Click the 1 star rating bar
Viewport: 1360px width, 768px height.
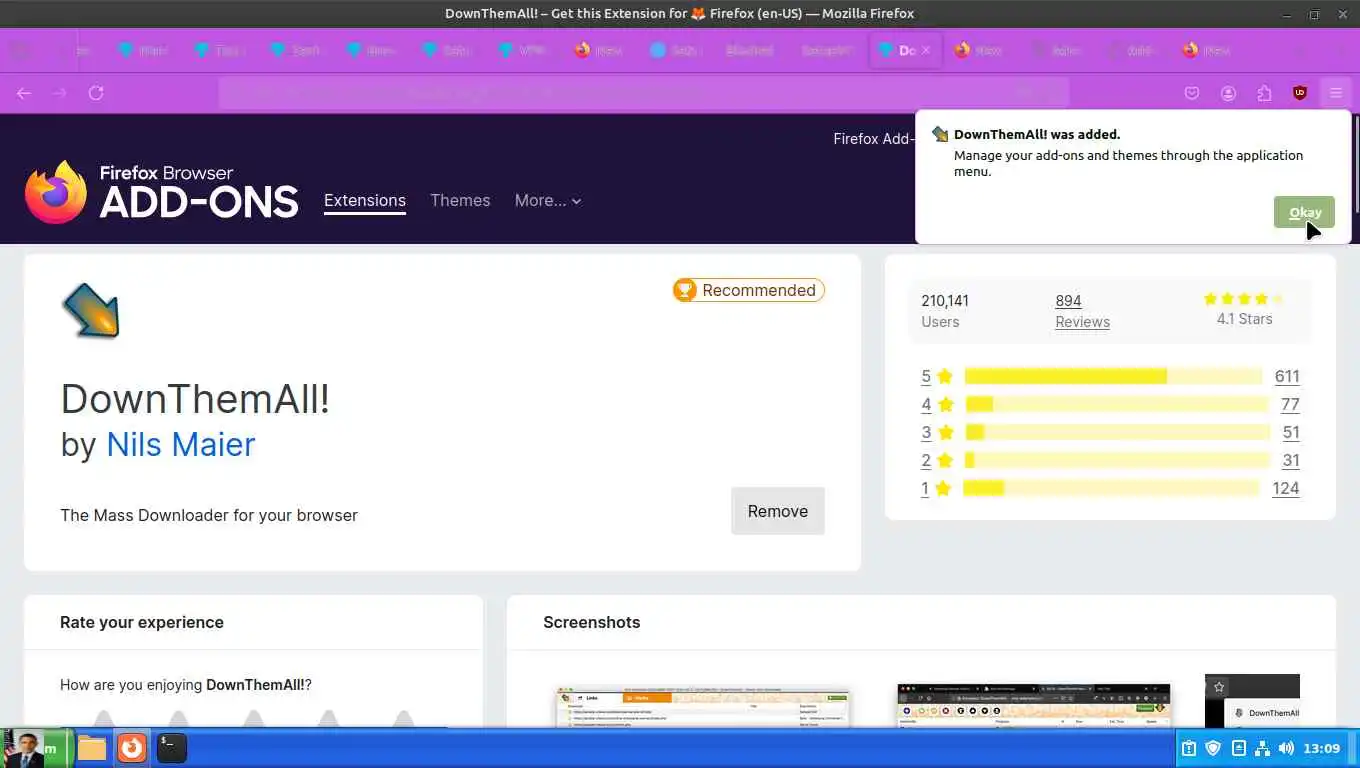(x=1111, y=489)
